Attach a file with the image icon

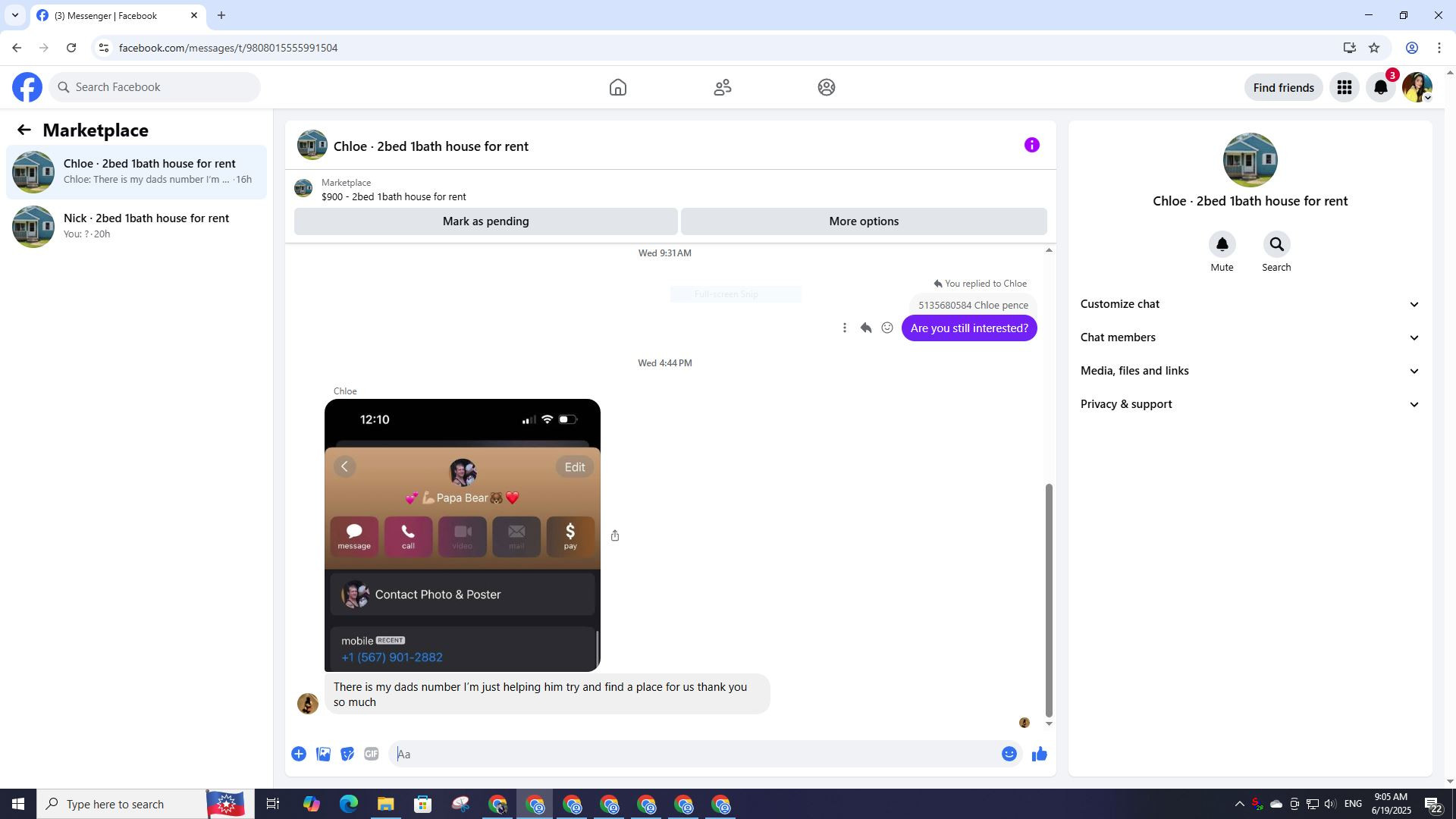323,754
